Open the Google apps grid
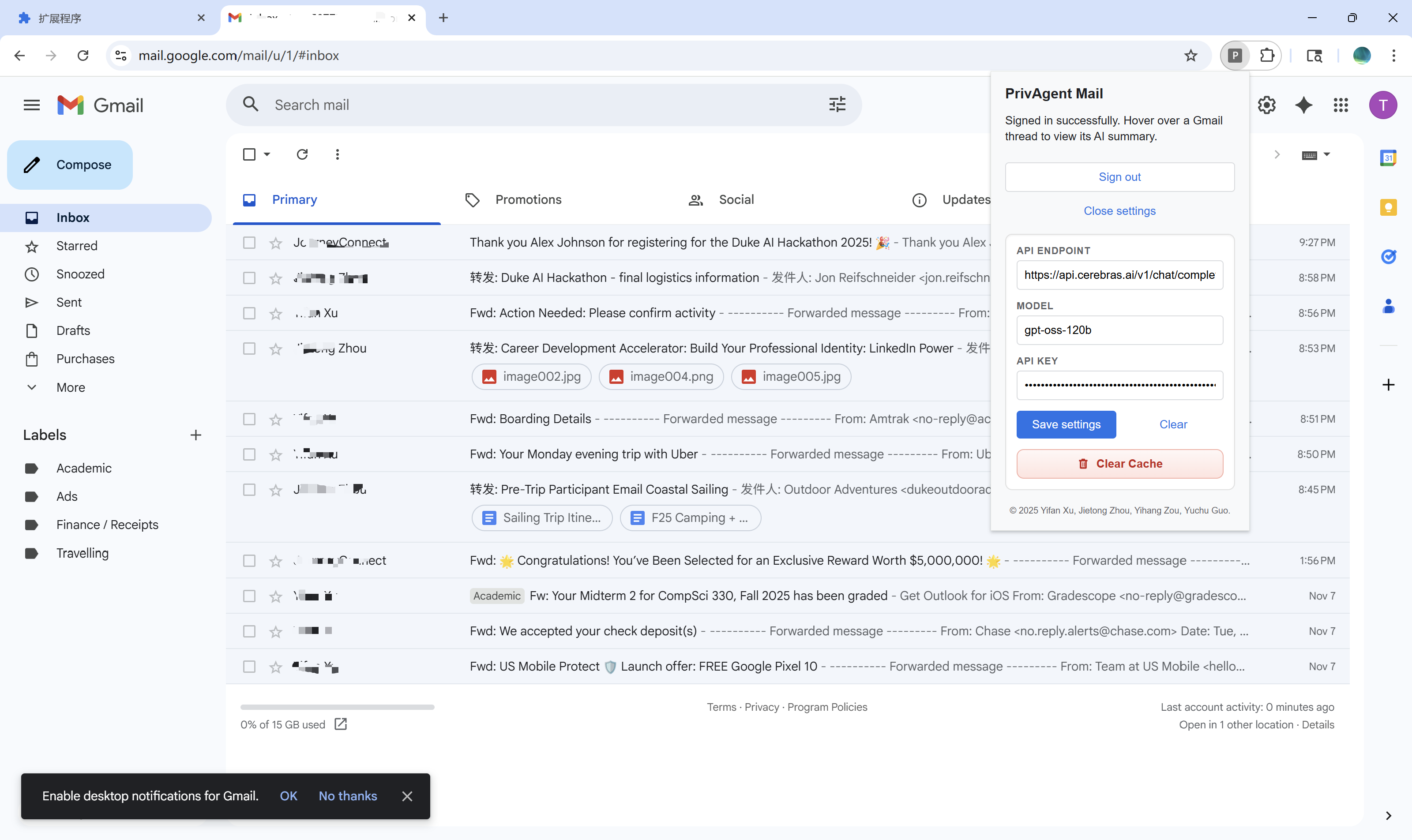1412x840 pixels. coord(1340,105)
